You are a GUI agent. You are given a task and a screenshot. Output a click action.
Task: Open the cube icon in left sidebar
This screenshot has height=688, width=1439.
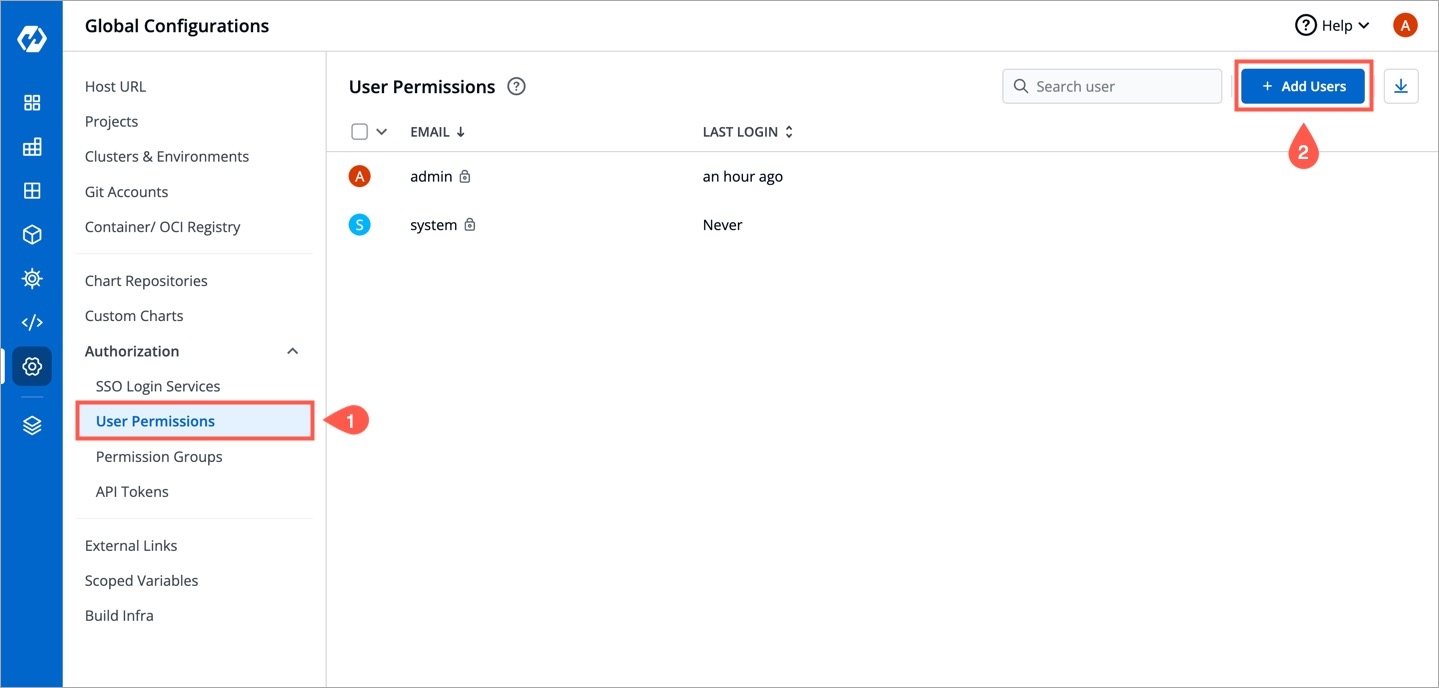(32, 234)
